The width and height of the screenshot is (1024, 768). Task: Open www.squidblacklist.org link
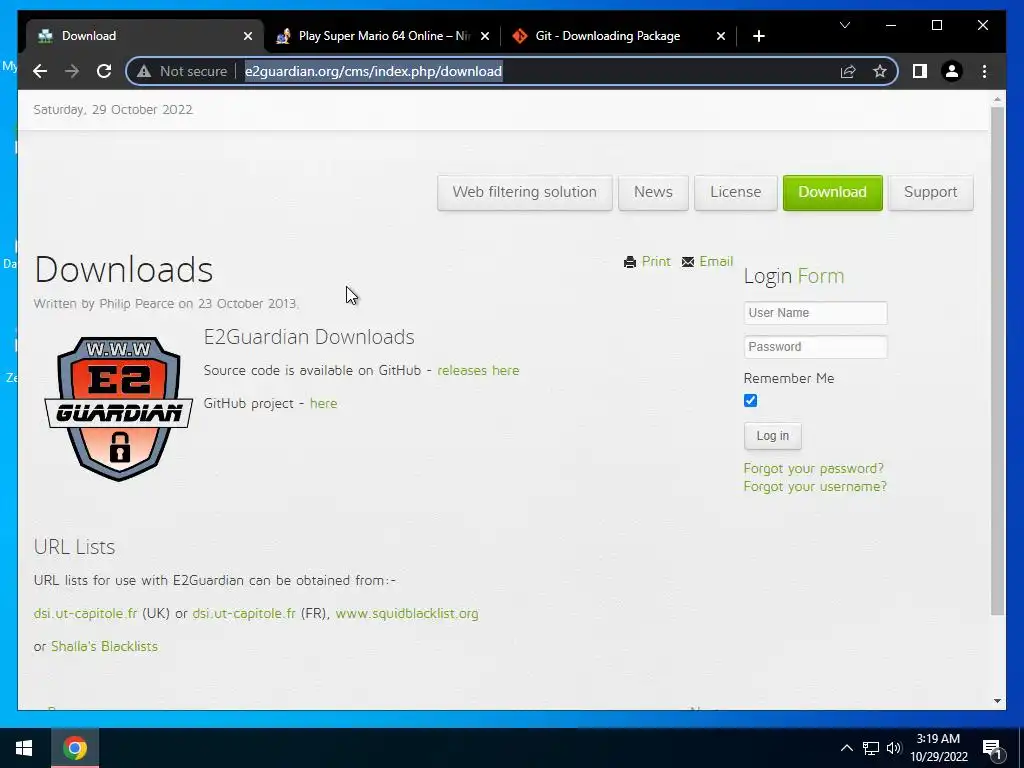[x=407, y=613]
